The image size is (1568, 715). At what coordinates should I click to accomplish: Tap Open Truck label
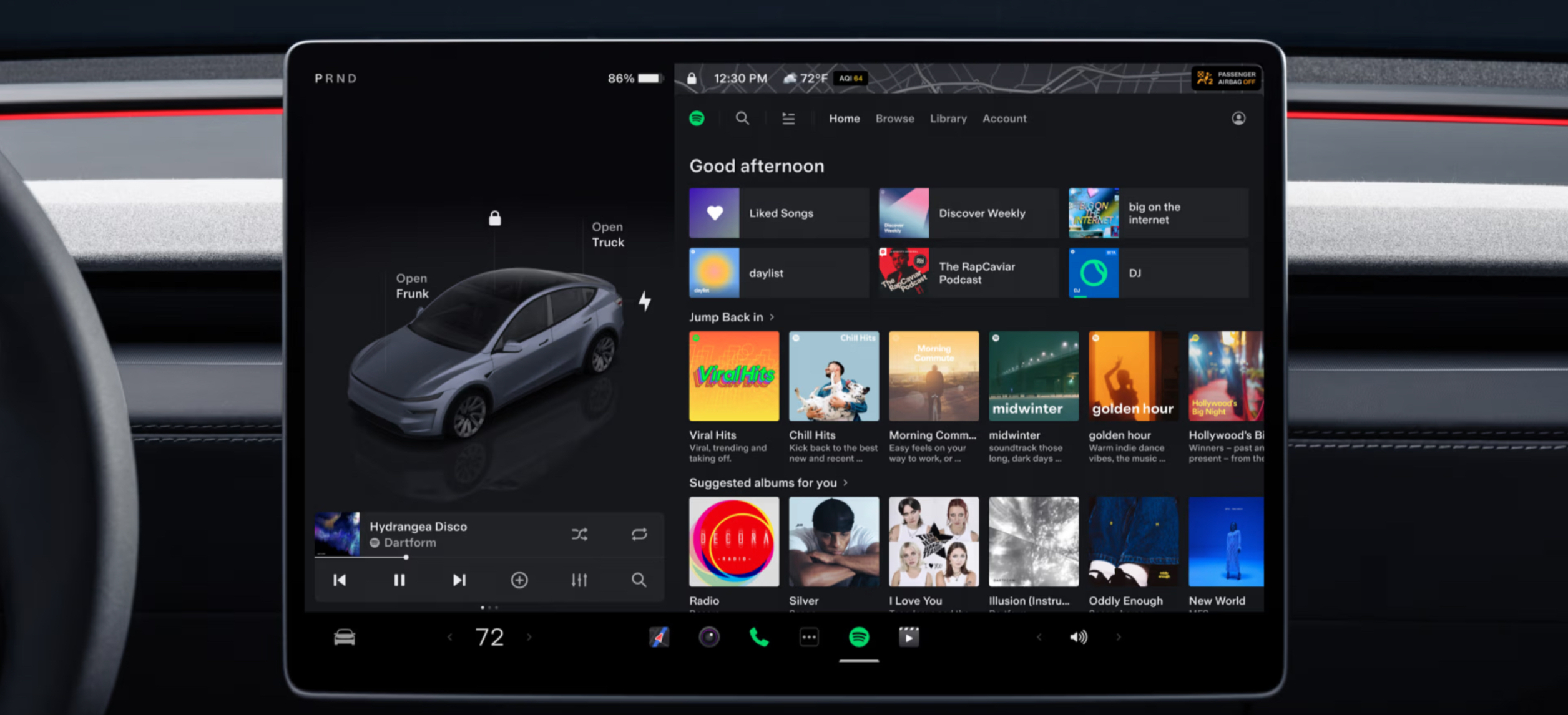pos(608,235)
